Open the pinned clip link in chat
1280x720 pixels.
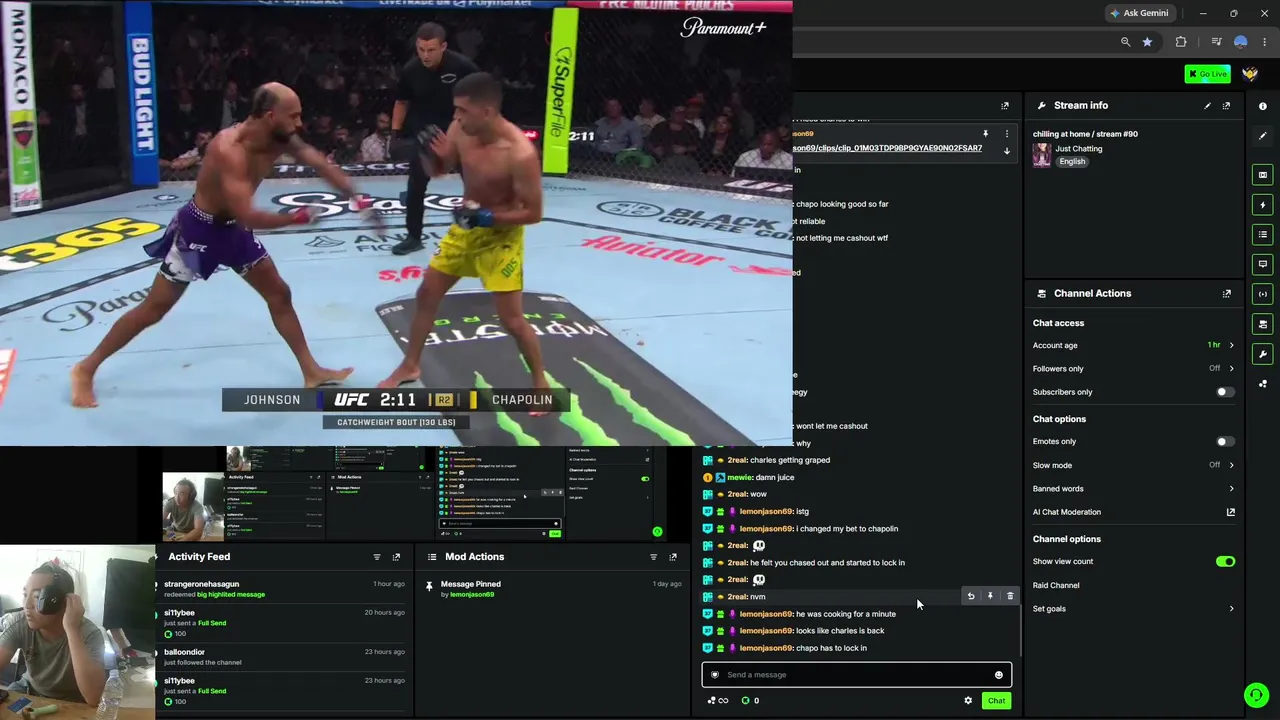(x=887, y=148)
